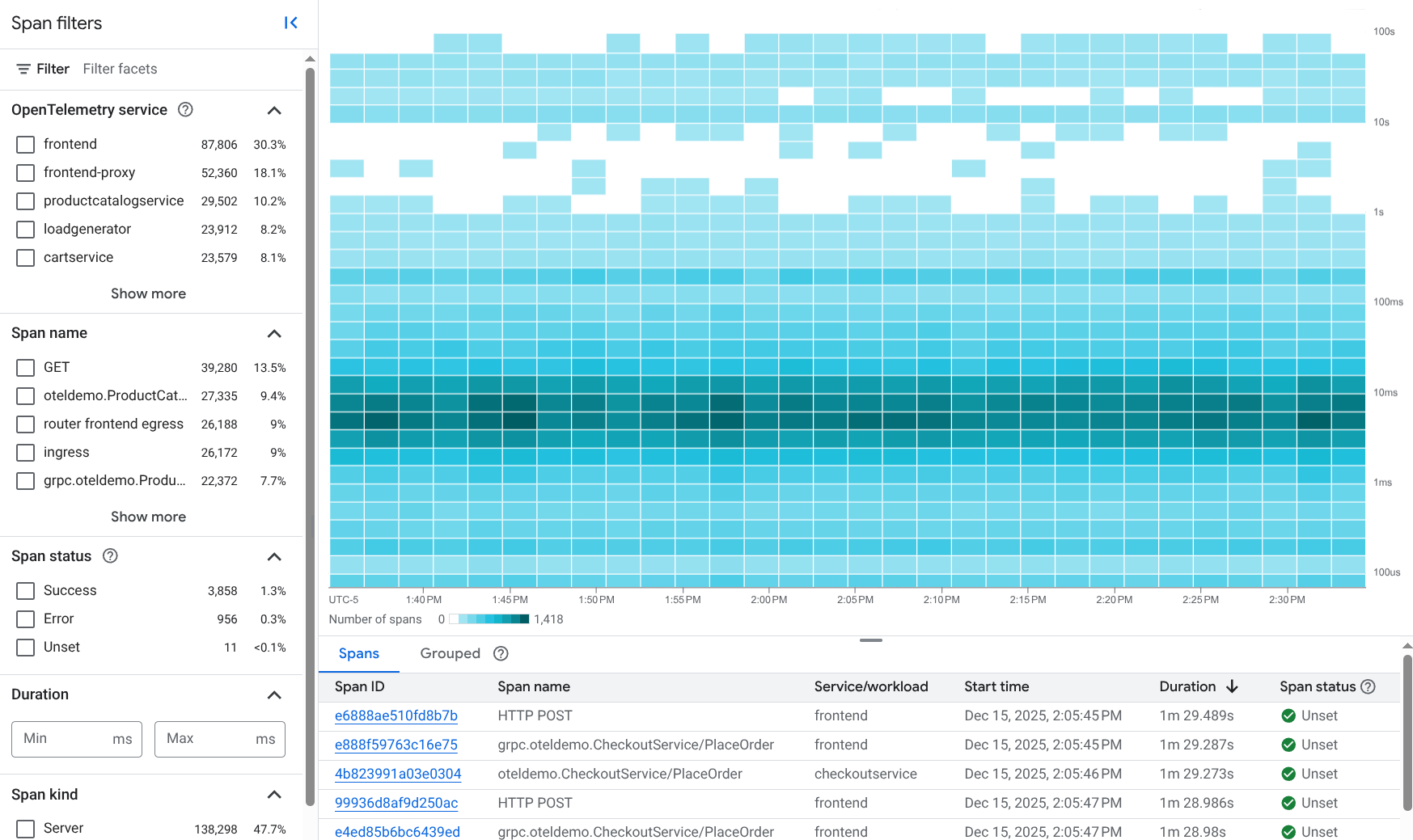
Task: Click the help icon next to the Grouped tab
Action: coord(500,653)
